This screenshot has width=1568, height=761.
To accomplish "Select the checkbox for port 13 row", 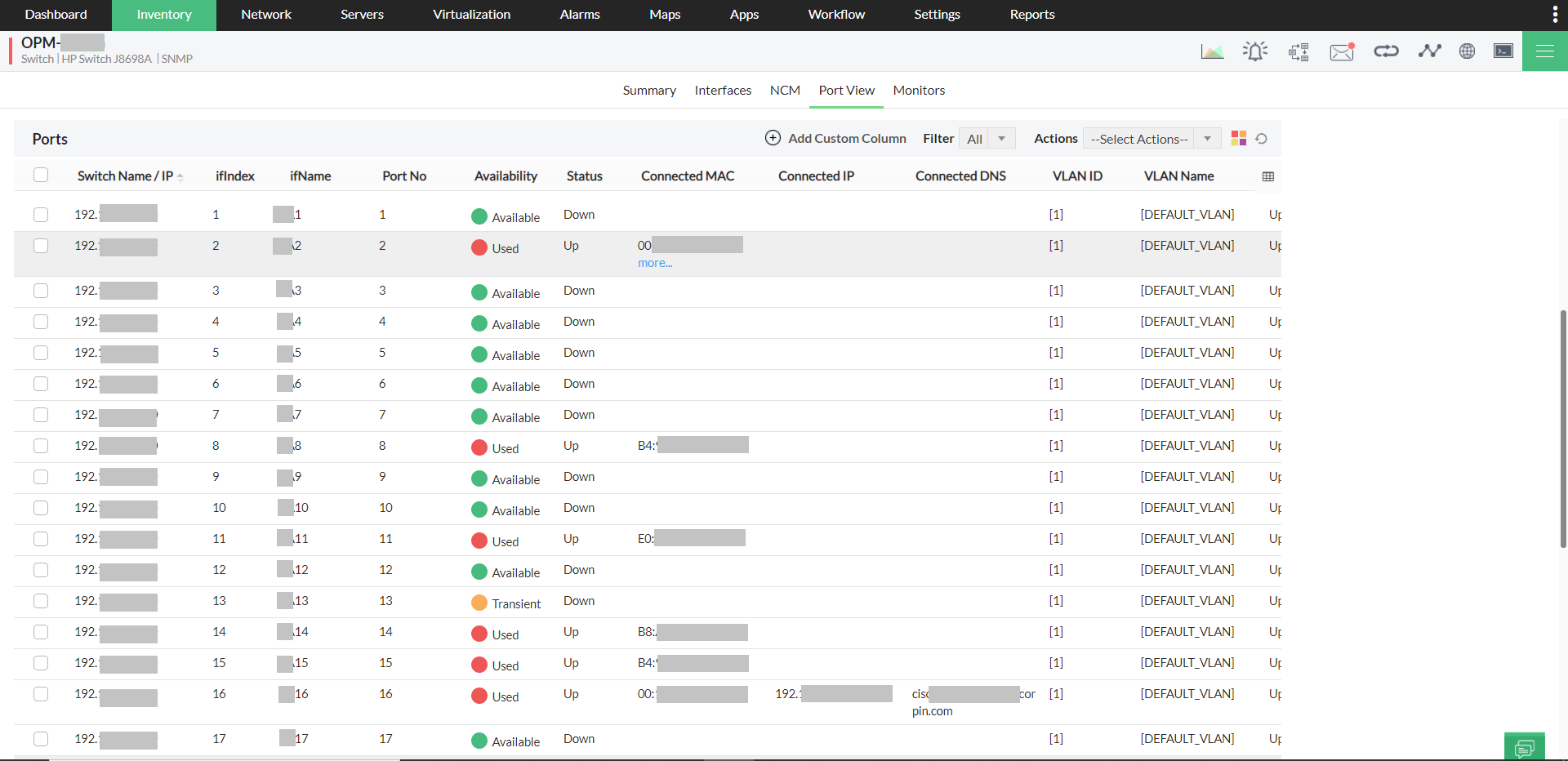I will [x=41, y=601].
